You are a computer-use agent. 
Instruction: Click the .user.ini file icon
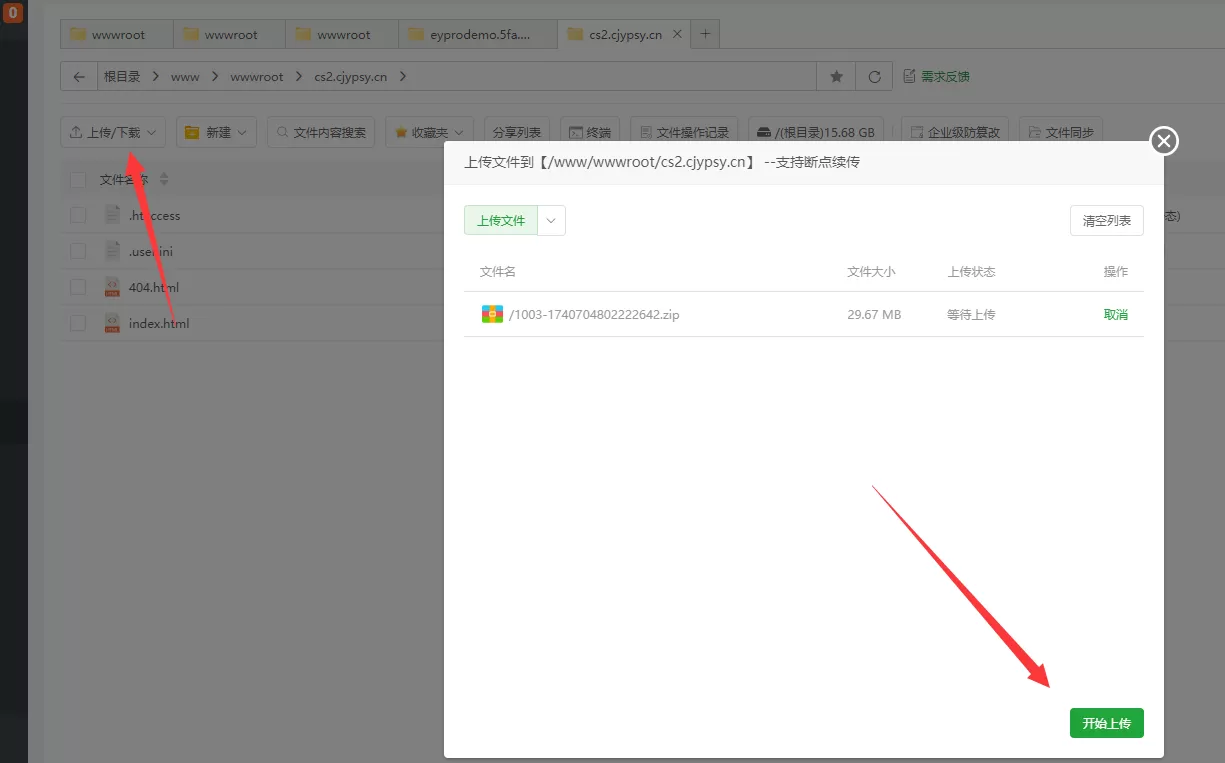pos(112,251)
